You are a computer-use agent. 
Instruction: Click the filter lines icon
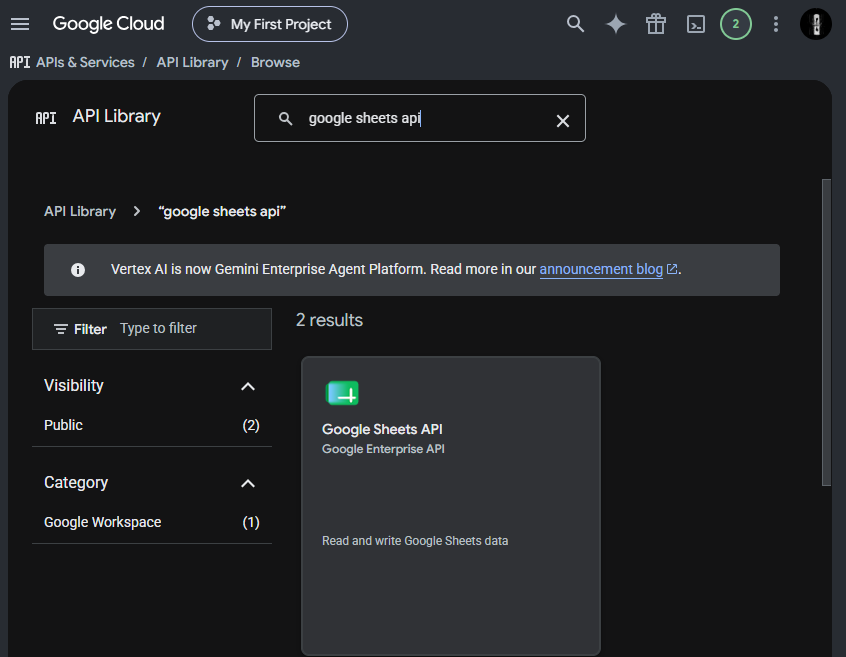pos(61,329)
